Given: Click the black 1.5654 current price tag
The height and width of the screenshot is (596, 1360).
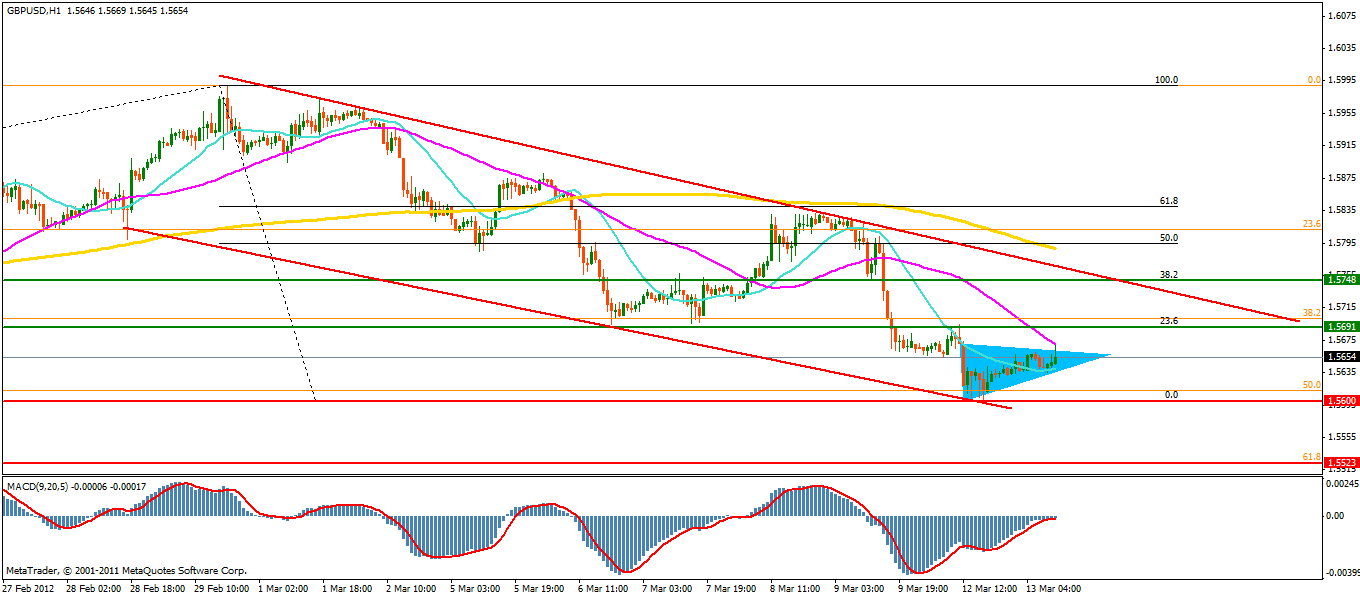Looking at the screenshot, I should [x=1340, y=357].
